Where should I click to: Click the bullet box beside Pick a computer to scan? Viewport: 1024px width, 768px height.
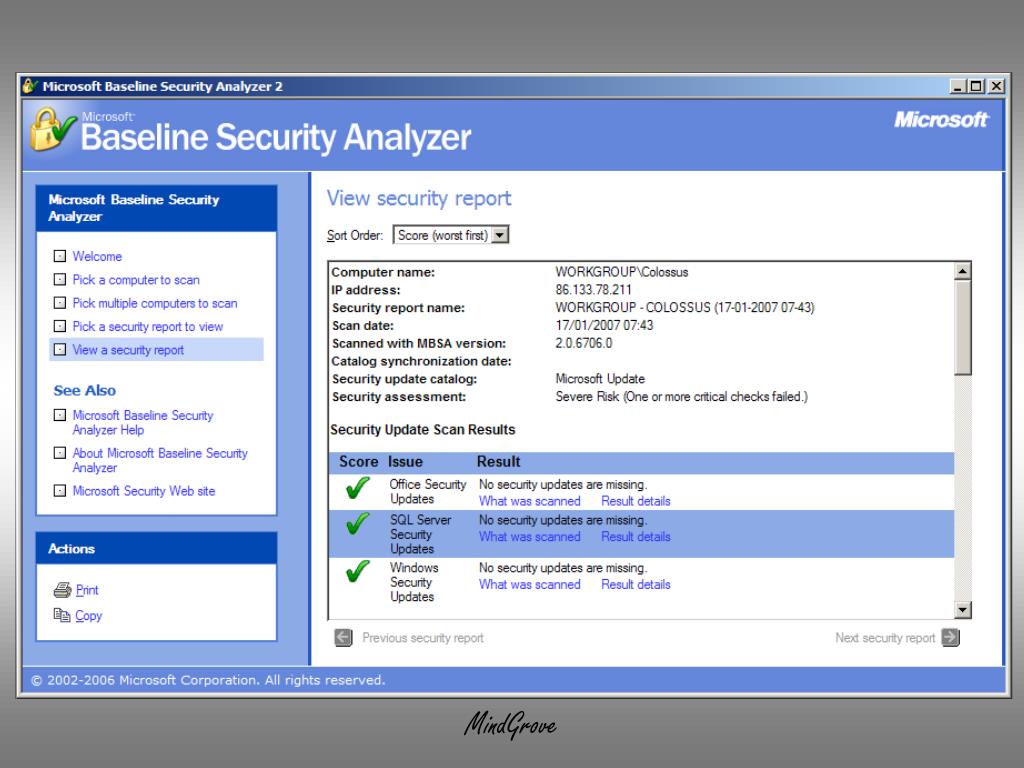pyautogui.click(x=59, y=280)
